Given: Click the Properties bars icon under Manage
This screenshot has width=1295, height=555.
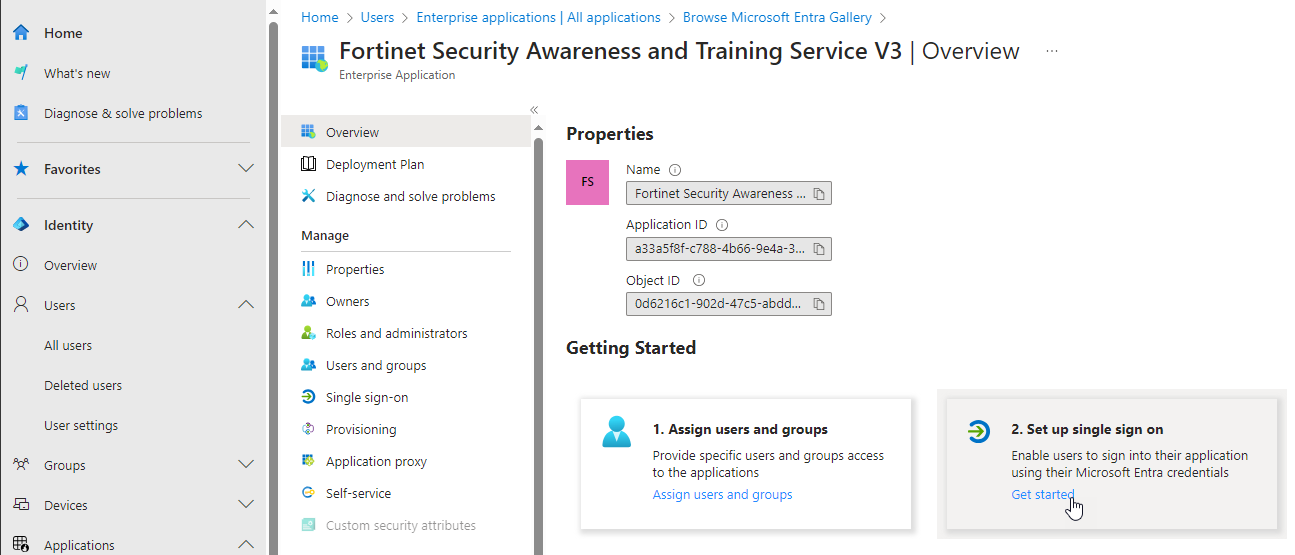Looking at the screenshot, I should point(308,269).
